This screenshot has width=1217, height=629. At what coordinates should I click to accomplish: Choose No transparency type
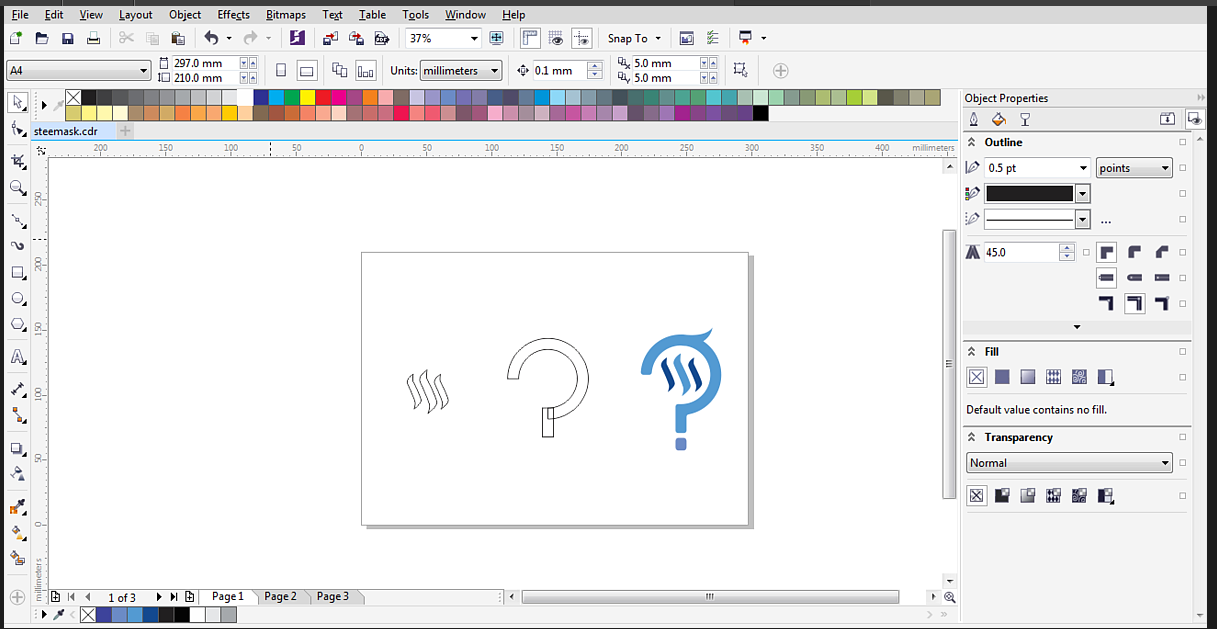(x=977, y=495)
